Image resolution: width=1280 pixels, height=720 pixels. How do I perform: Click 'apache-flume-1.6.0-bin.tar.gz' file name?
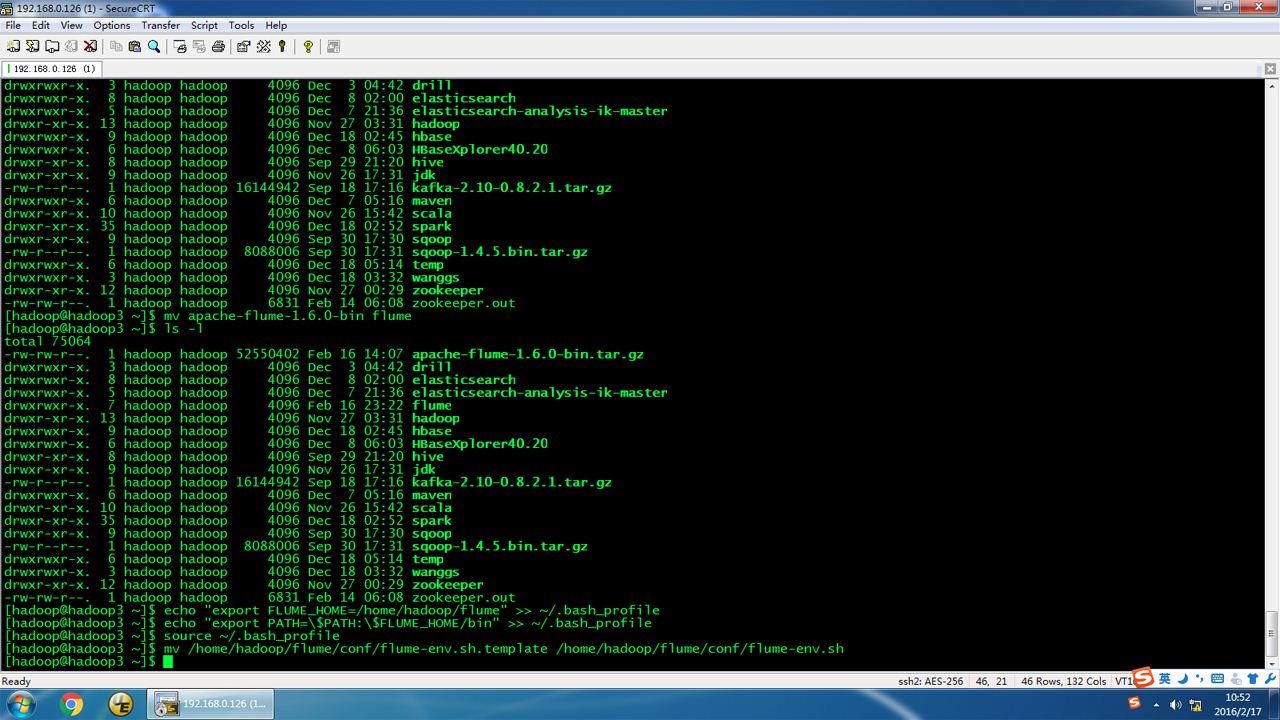click(528, 354)
